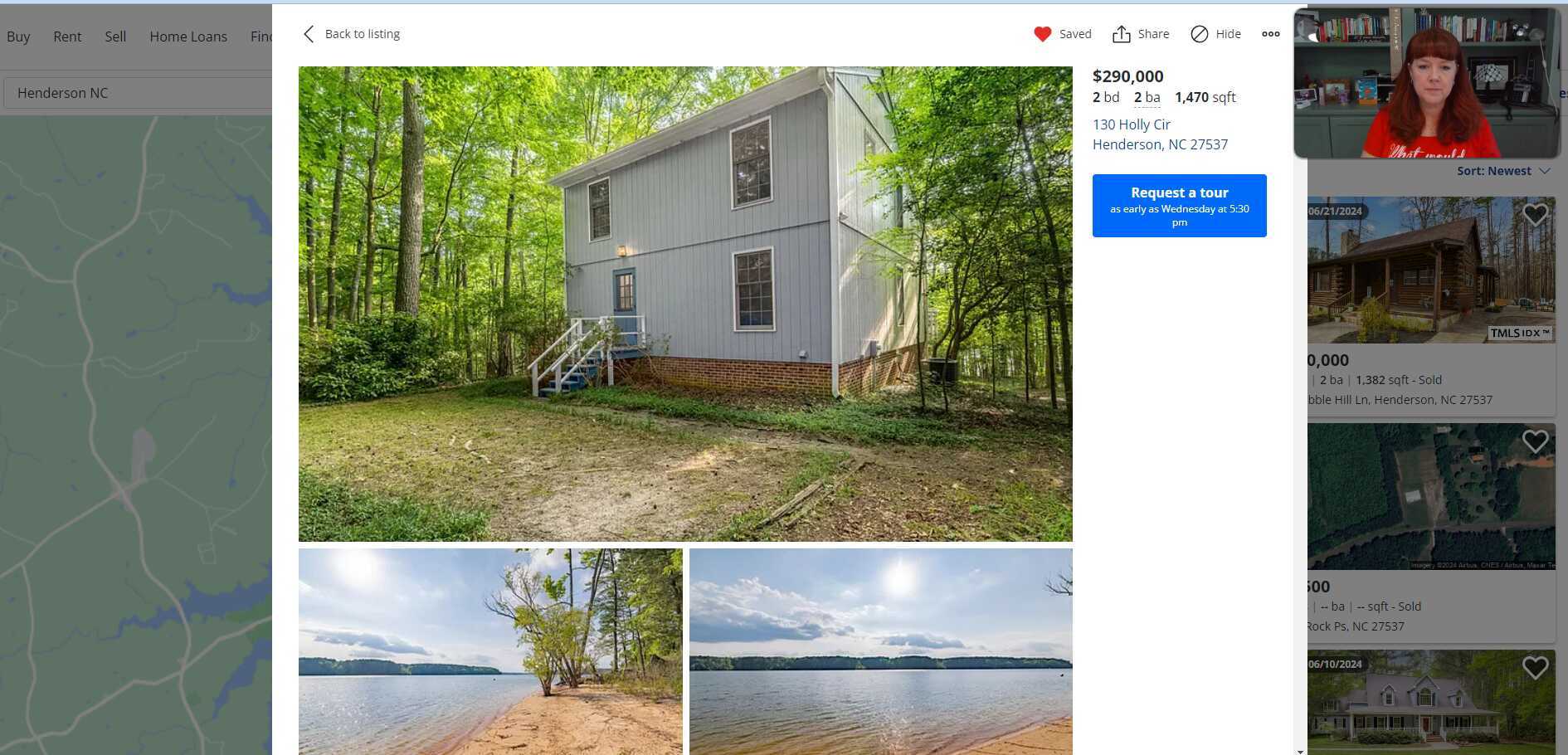Open the Rent menu item
This screenshot has width=1568, height=755.
pyautogui.click(x=67, y=37)
